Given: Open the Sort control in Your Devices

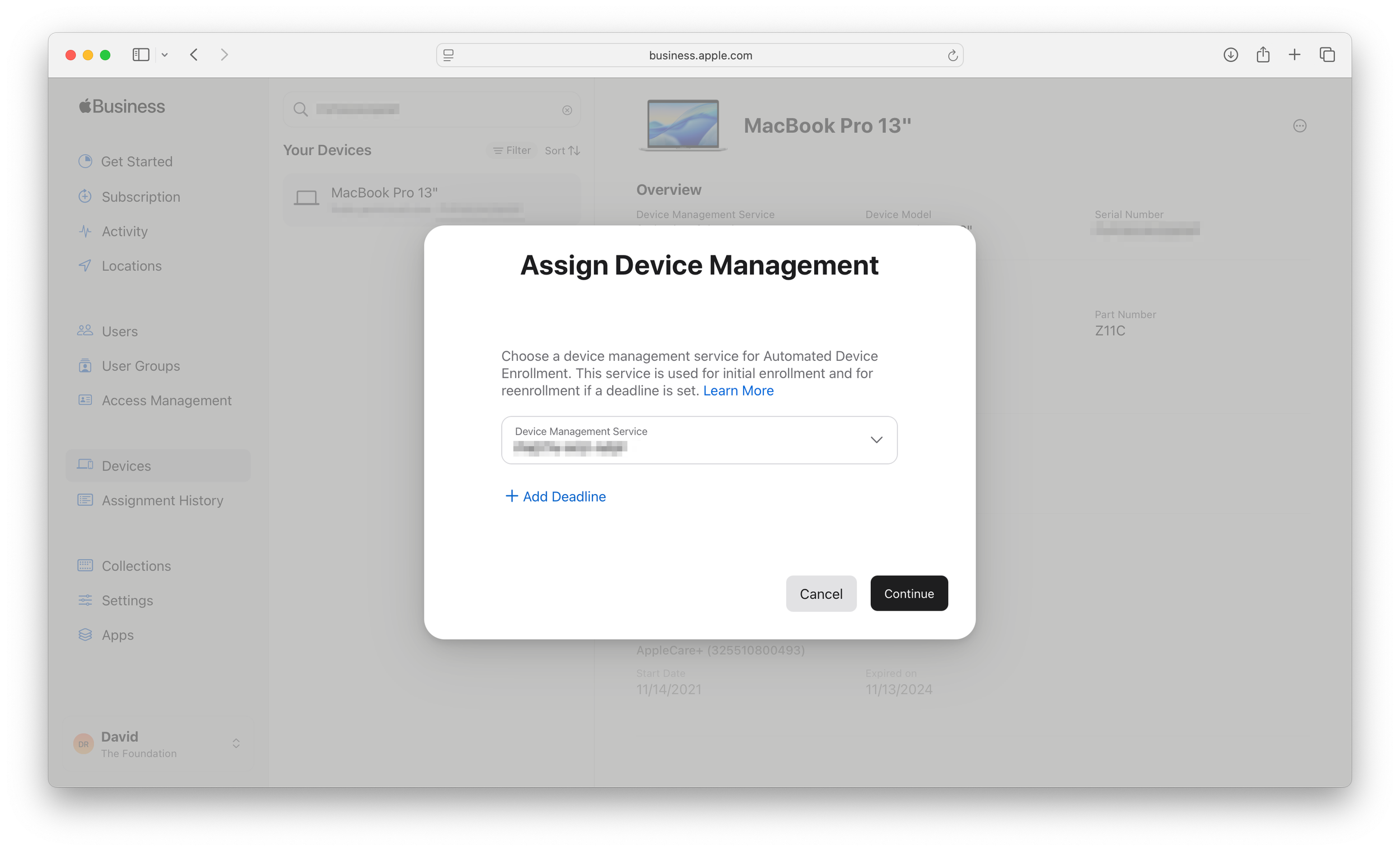Looking at the screenshot, I should [562, 151].
